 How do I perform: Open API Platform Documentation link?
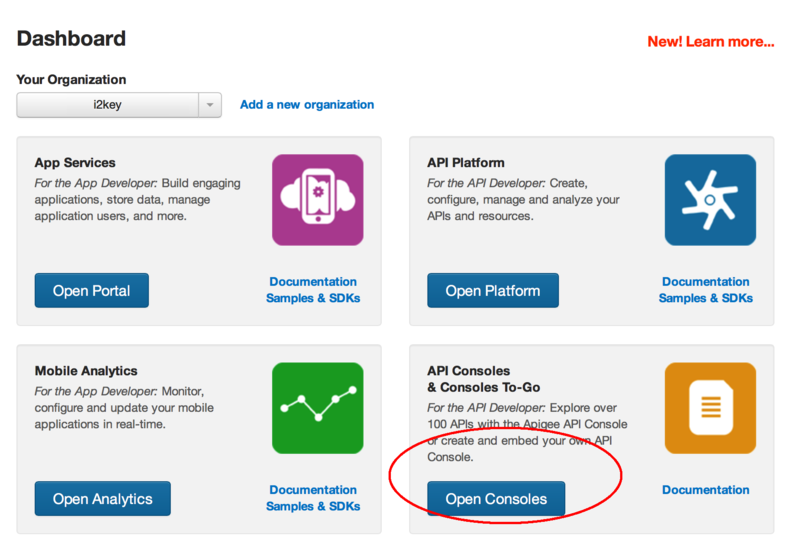click(706, 282)
